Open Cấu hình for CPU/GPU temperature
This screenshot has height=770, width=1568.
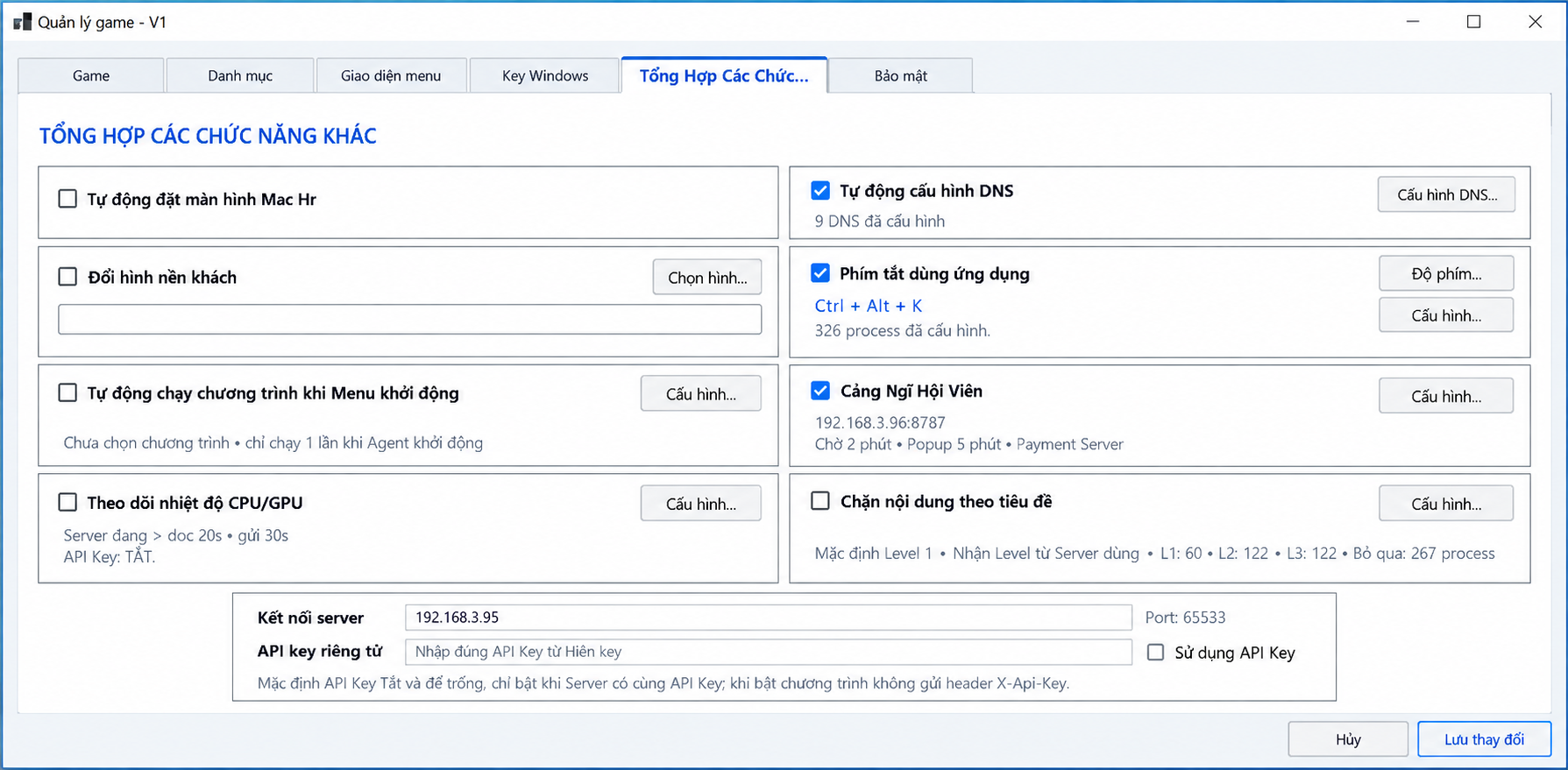pyautogui.click(x=701, y=503)
